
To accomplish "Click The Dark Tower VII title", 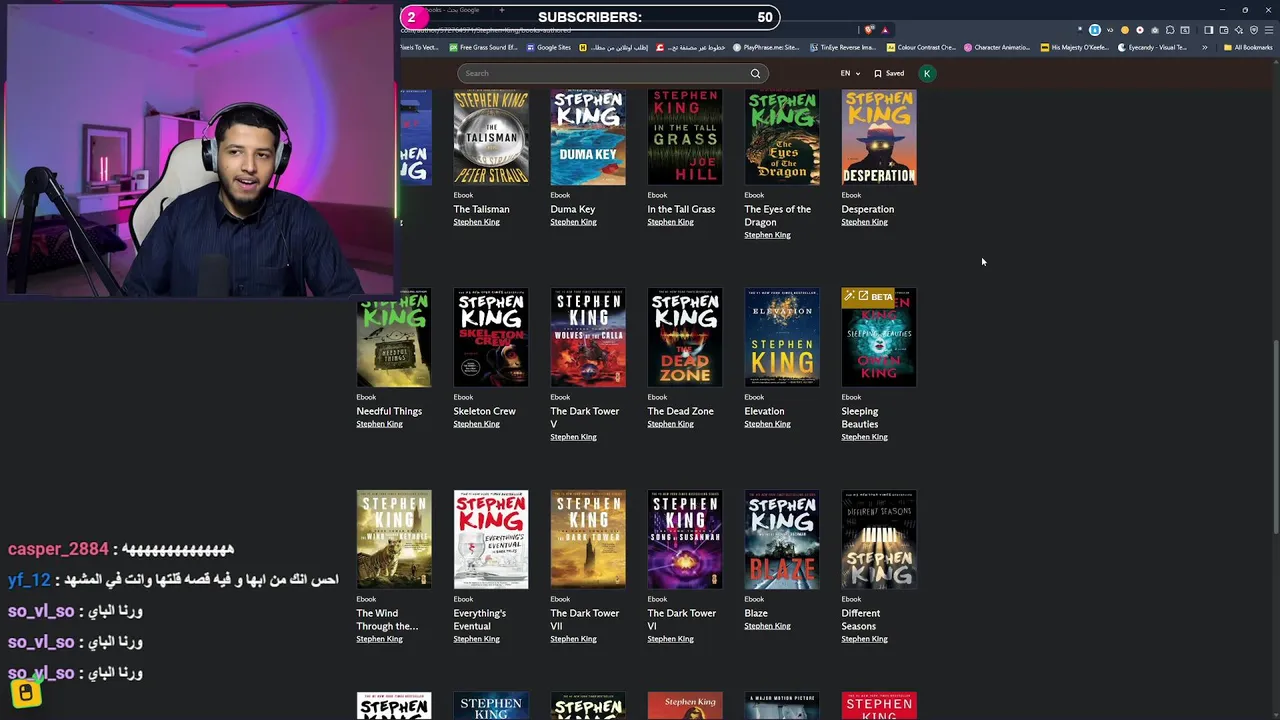I will 584,619.
